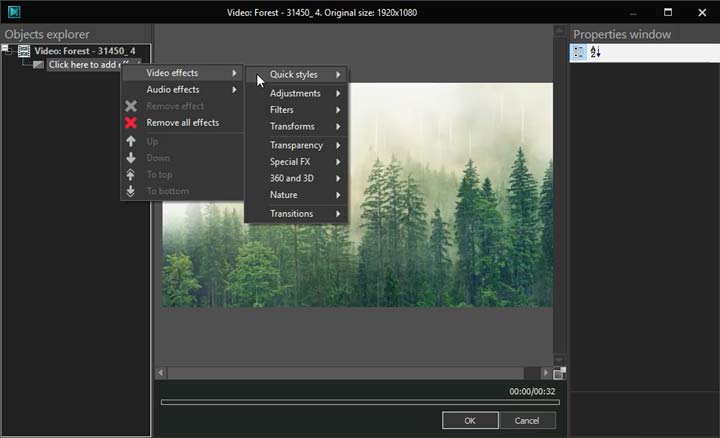Screen dimensions: 720x438
Task: Click the horizontal scrollbar left arrow
Action: pyautogui.click(x=161, y=373)
